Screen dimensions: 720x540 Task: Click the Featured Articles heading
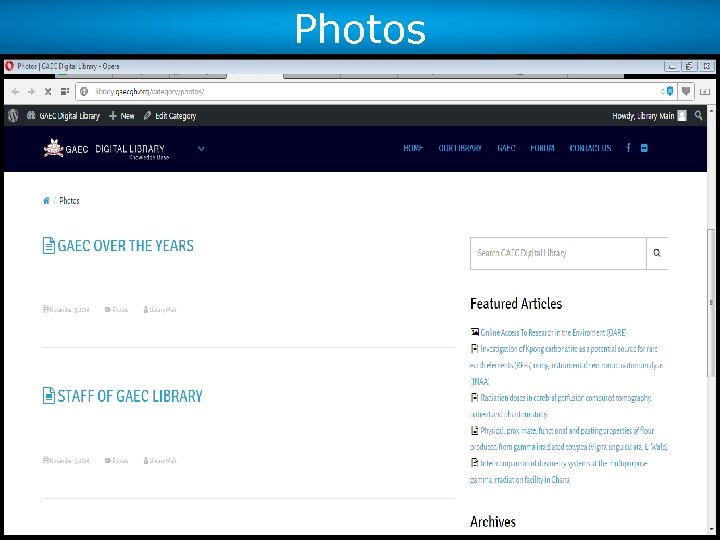516,304
